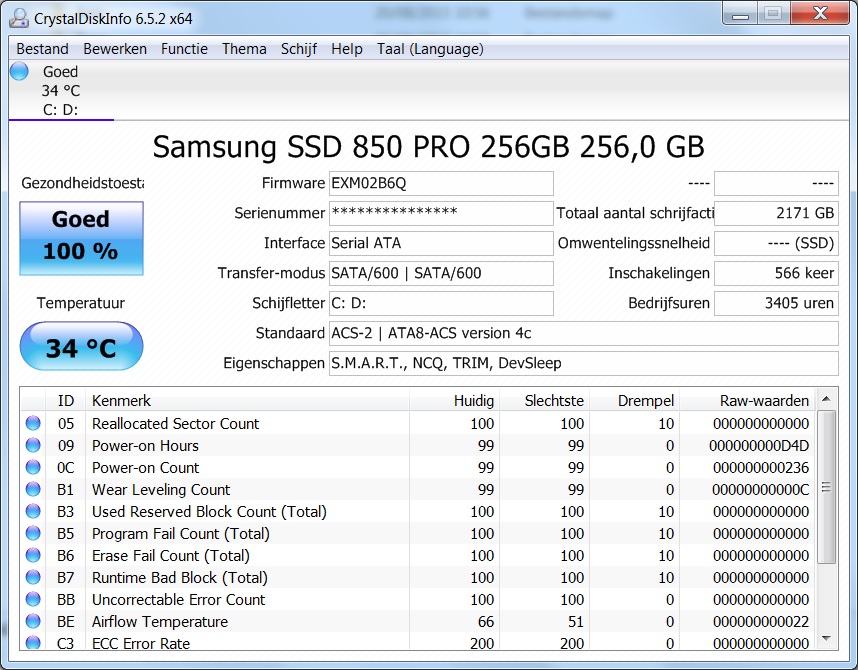Click the 34 °C temperature button
Image resolution: width=858 pixels, height=670 pixels.
tap(81, 345)
